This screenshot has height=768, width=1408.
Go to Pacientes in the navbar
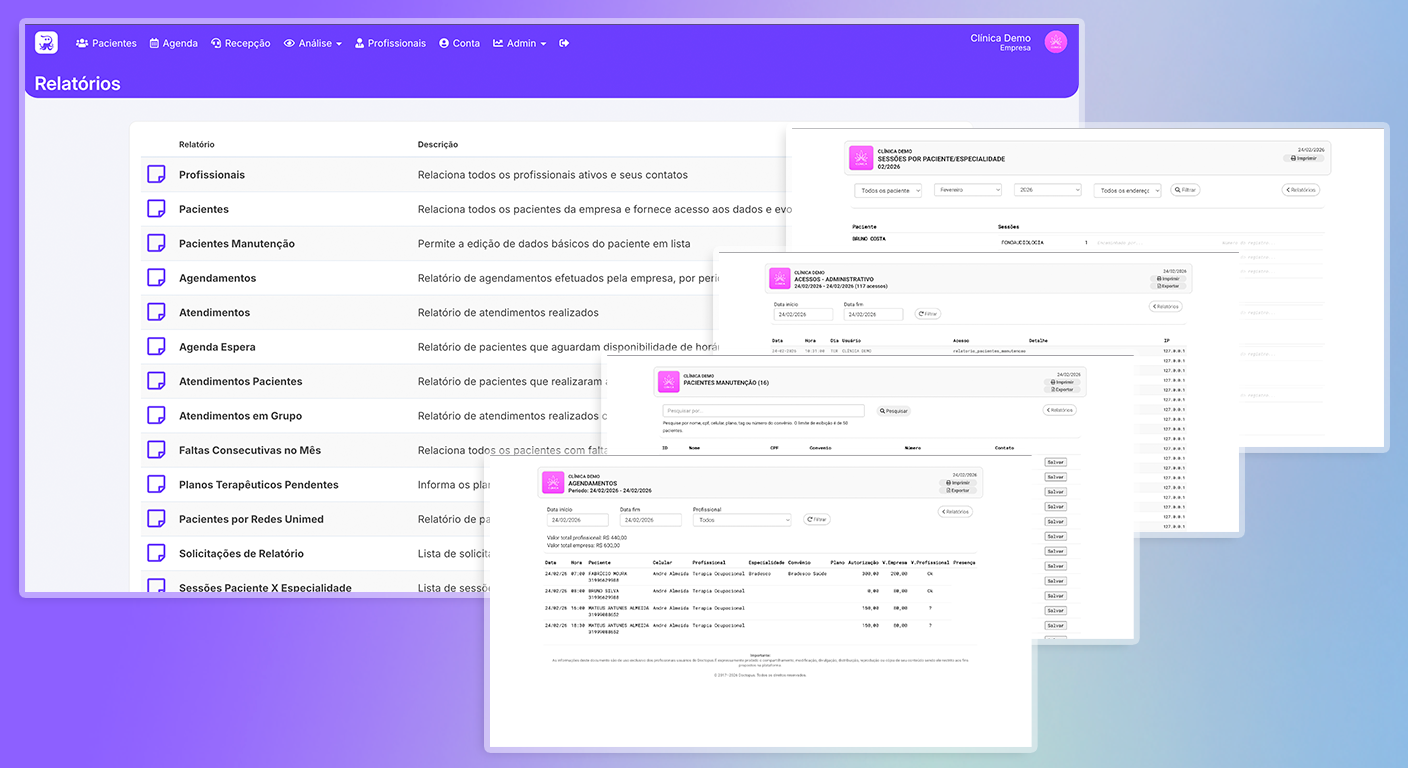[106, 44]
